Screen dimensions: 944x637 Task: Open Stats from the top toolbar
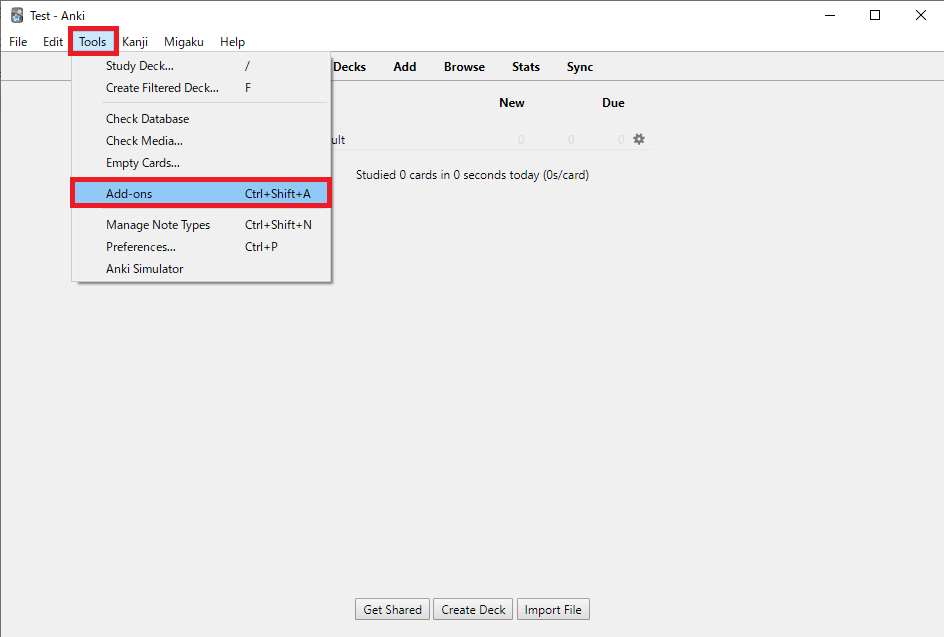526,67
